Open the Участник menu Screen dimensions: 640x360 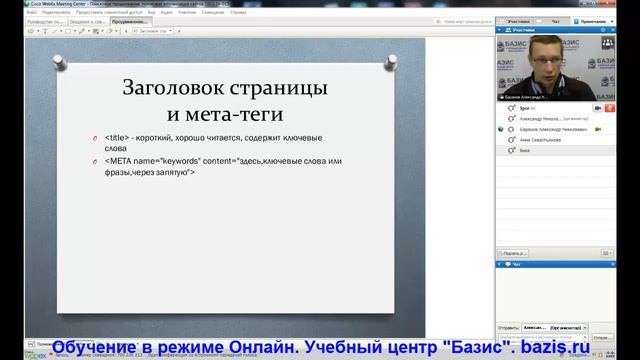pos(187,12)
